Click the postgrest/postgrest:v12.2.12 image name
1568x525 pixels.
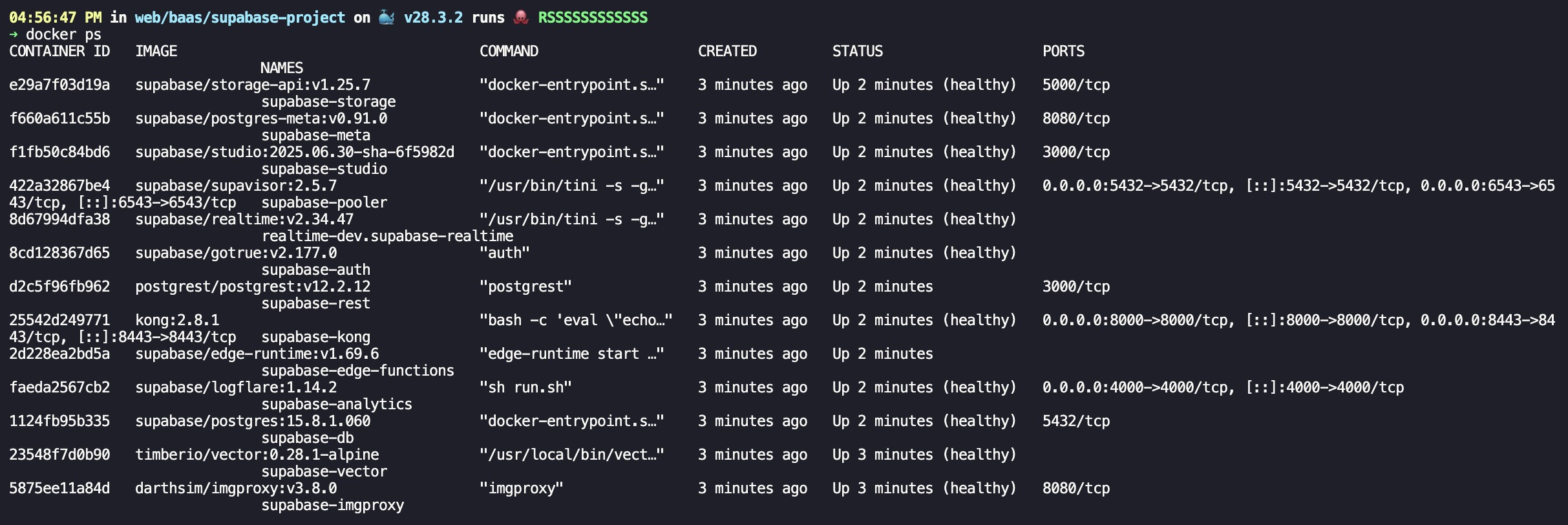[x=253, y=286]
